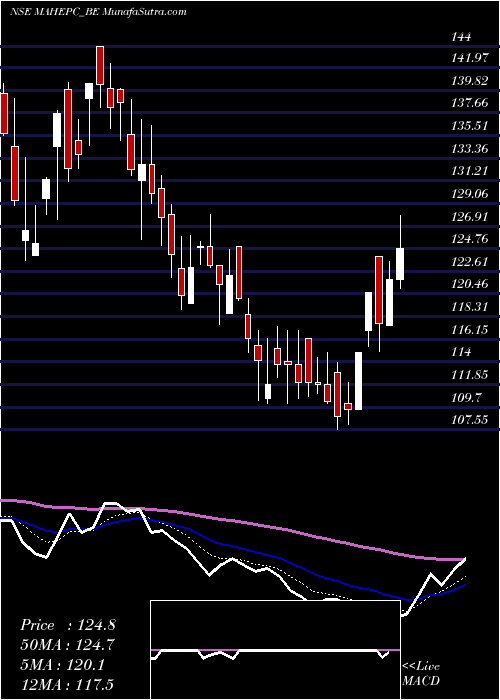Click the 12MA : 117.5 readout
500x700 pixels.
pos(67,685)
